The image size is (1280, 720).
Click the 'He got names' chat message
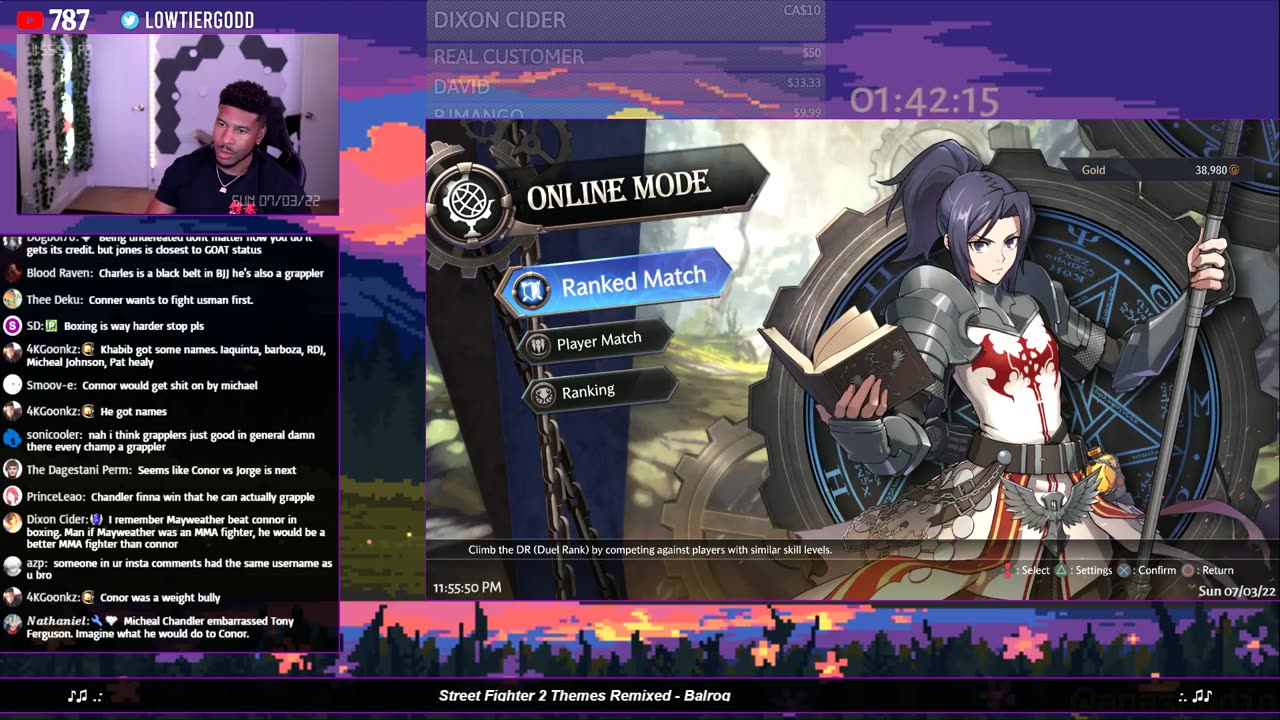[133, 412]
